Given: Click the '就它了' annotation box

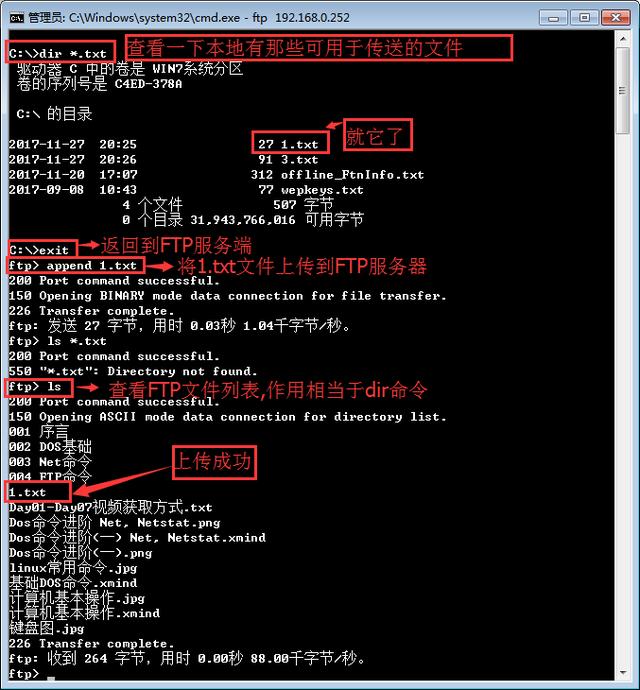Looking at the screenshot, I should click(x=378, y=135).
